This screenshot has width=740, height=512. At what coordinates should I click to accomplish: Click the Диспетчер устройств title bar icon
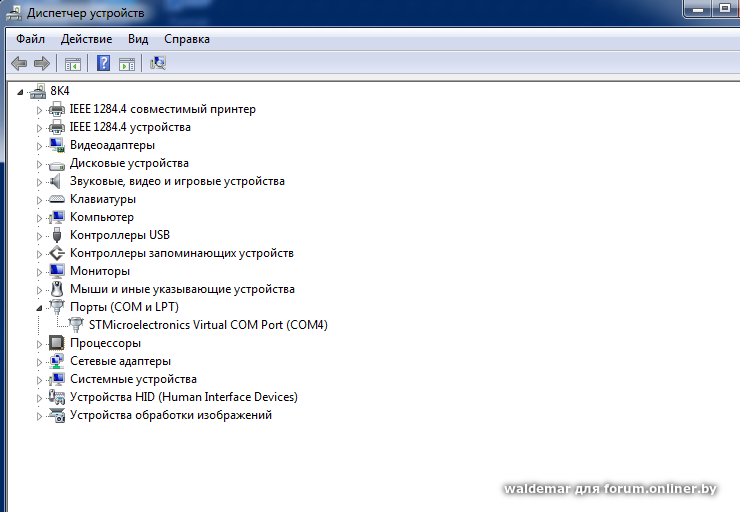click(x=14, y=13)
